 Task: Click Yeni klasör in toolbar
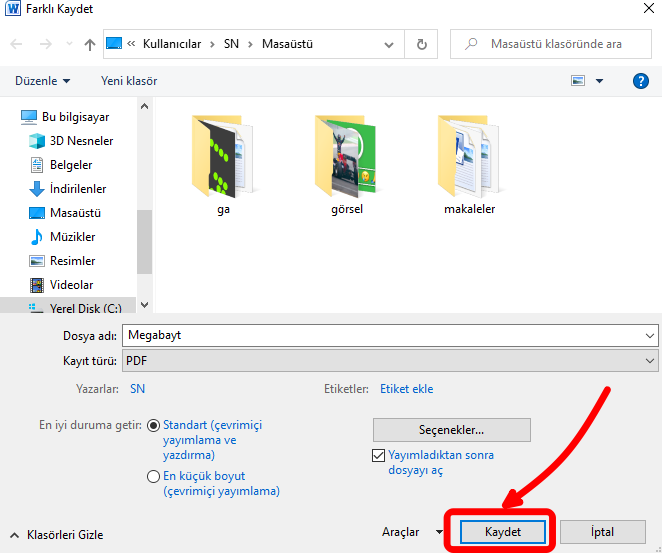129,81
